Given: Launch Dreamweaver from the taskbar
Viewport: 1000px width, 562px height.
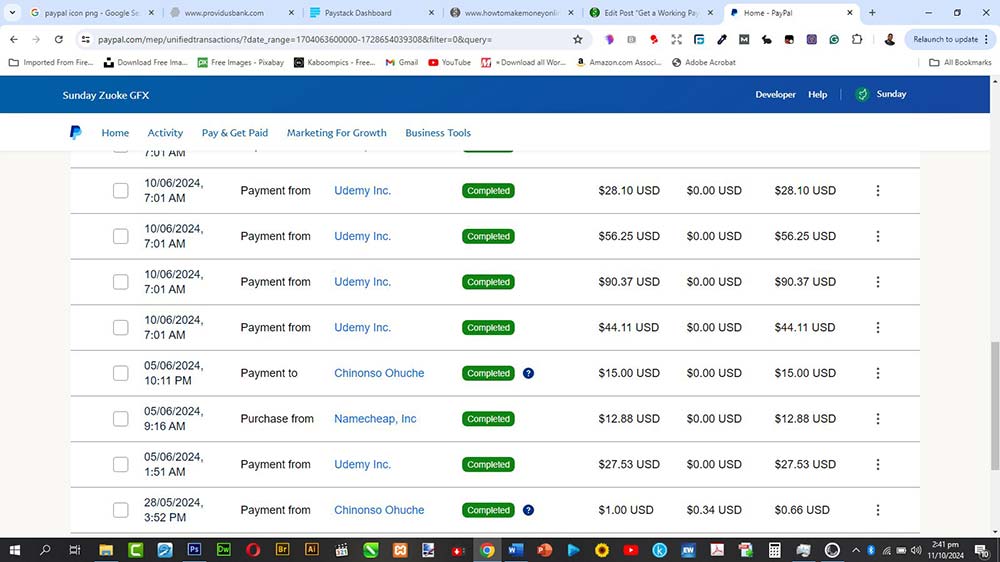Looking at the screenshot, I should (223, 550).
